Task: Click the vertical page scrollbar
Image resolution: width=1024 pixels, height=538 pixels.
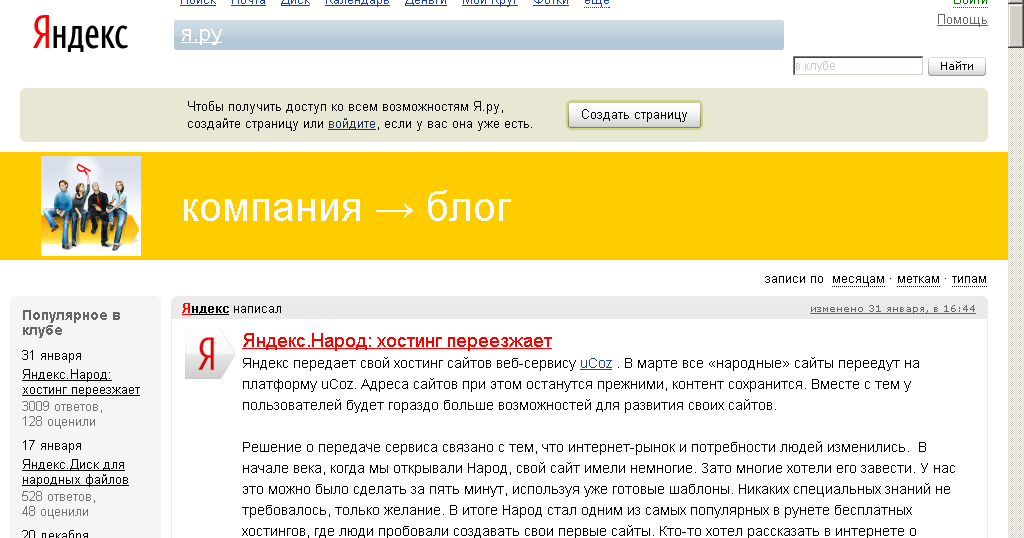Action: pyautogui.click(x=1016, y=269)
